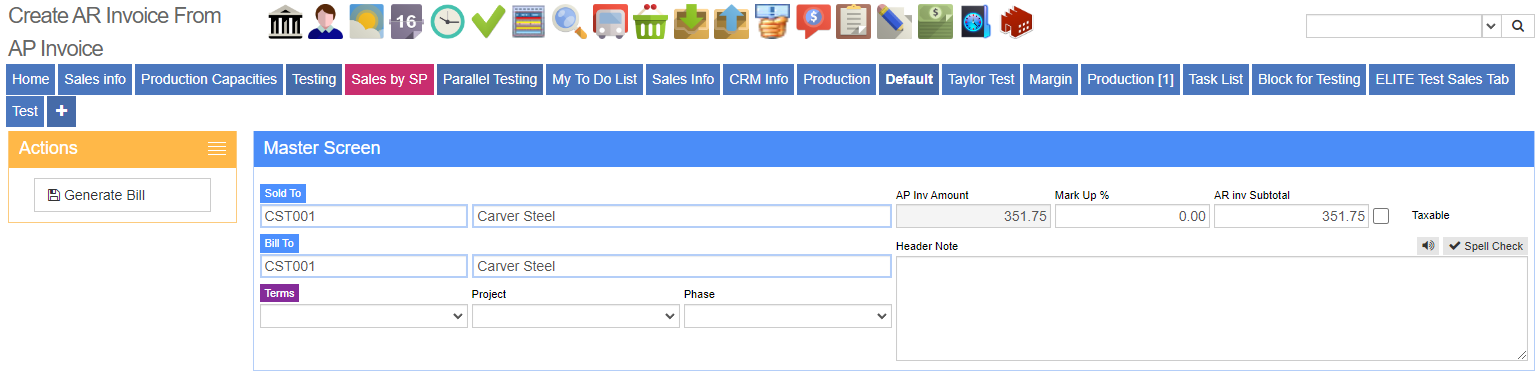Open the Project dropdown list
1539x375 pixels.
tap(576, 316)
